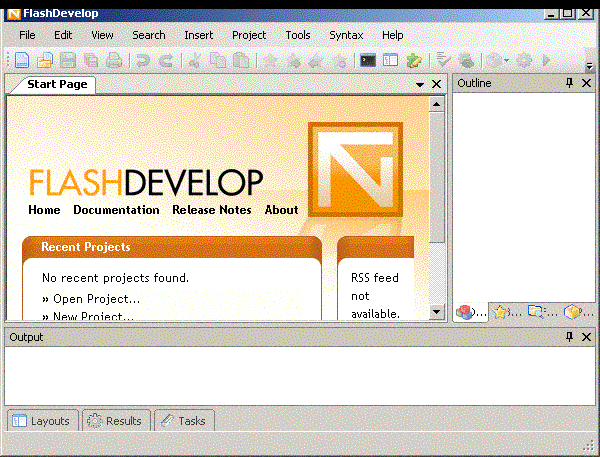Screen dimensions: 600x457
Task: Open the Help menu
Action: click(x=393, y=35)
